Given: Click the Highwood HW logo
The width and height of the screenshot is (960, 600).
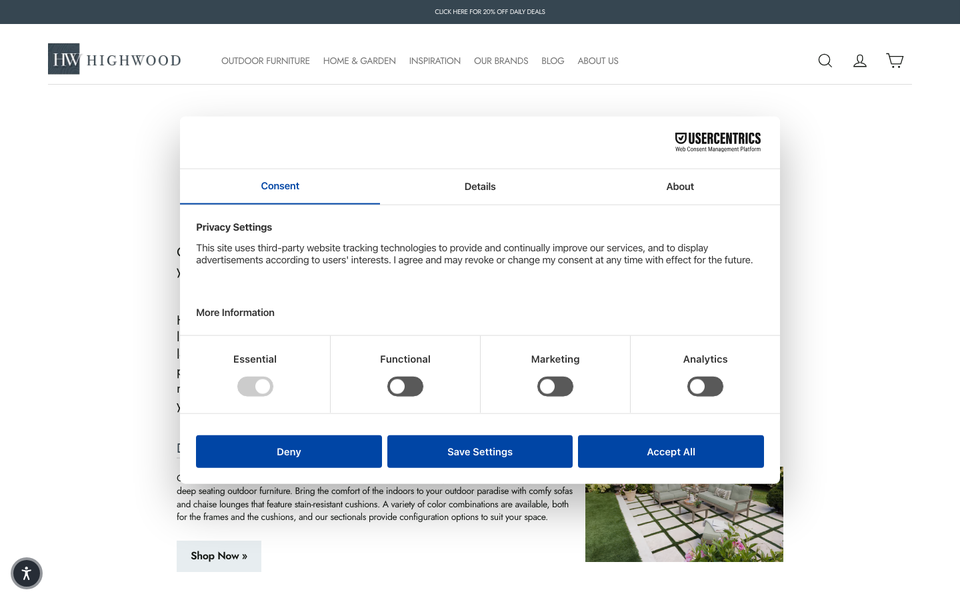Looking at the screenshot, I should click(114, 59).
